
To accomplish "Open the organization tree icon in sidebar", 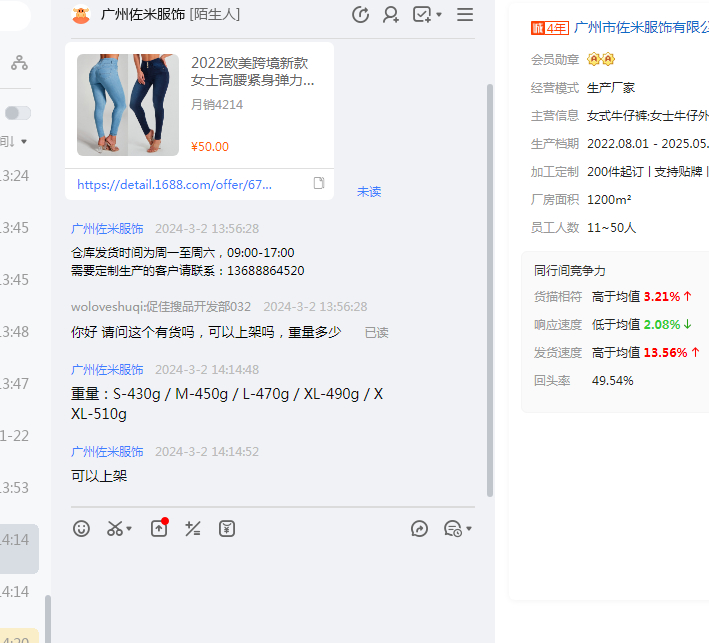I will pos(19,62).
